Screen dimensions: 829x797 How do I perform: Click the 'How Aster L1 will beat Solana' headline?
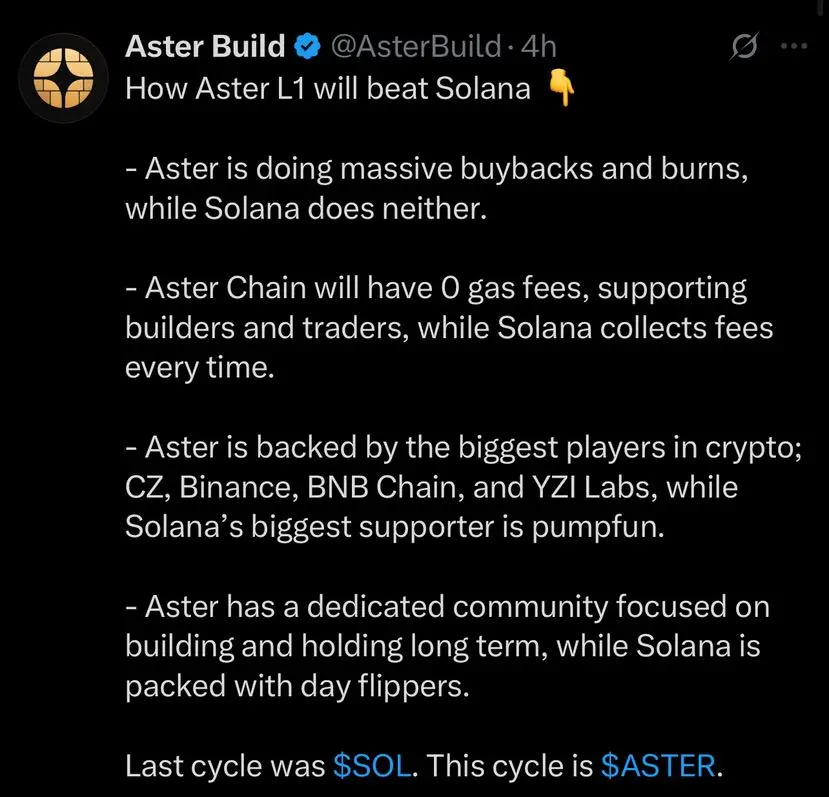pos(328,88)
